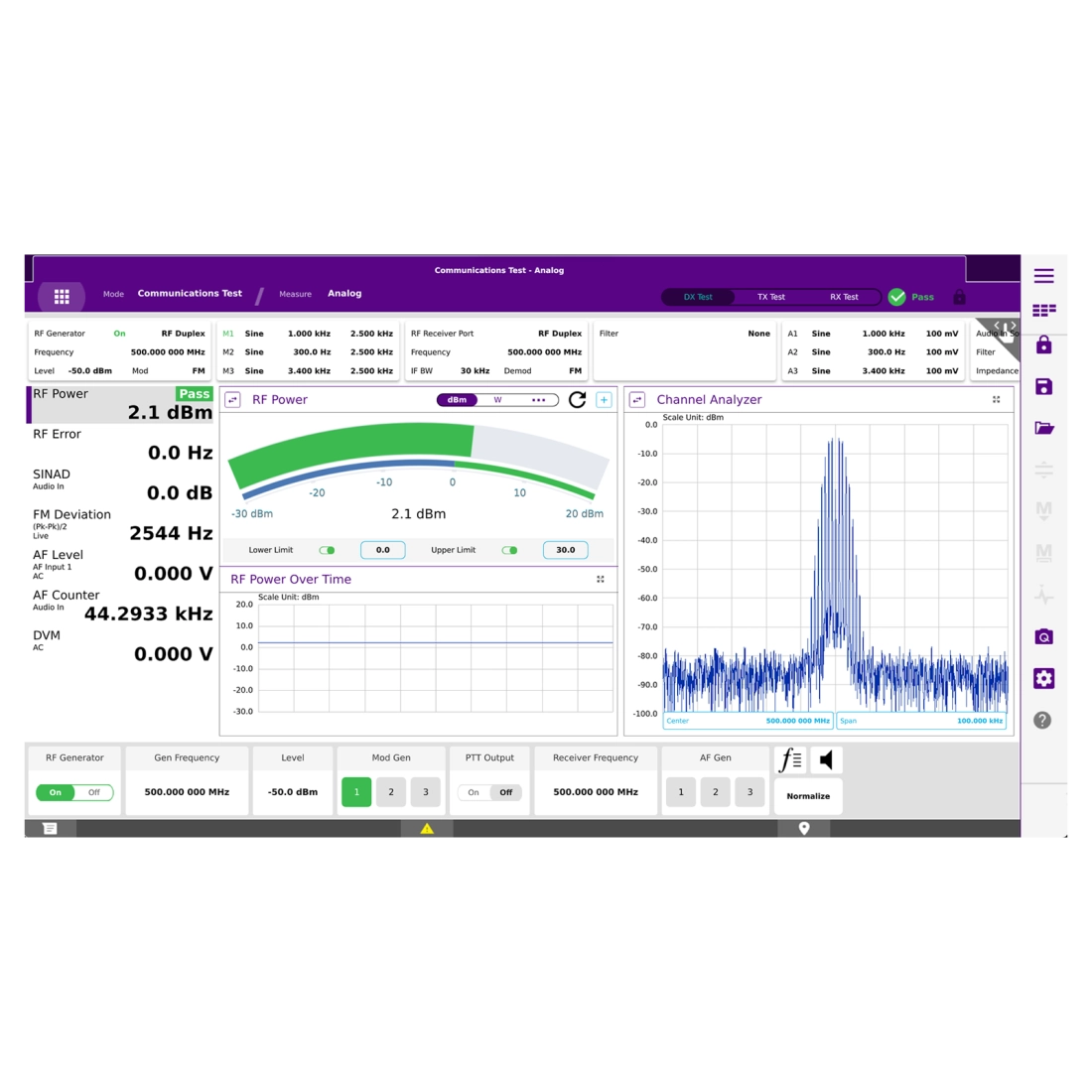Click the help question mark icon
Screen dimensions: 1092x1092
[x=1042, y=721]
